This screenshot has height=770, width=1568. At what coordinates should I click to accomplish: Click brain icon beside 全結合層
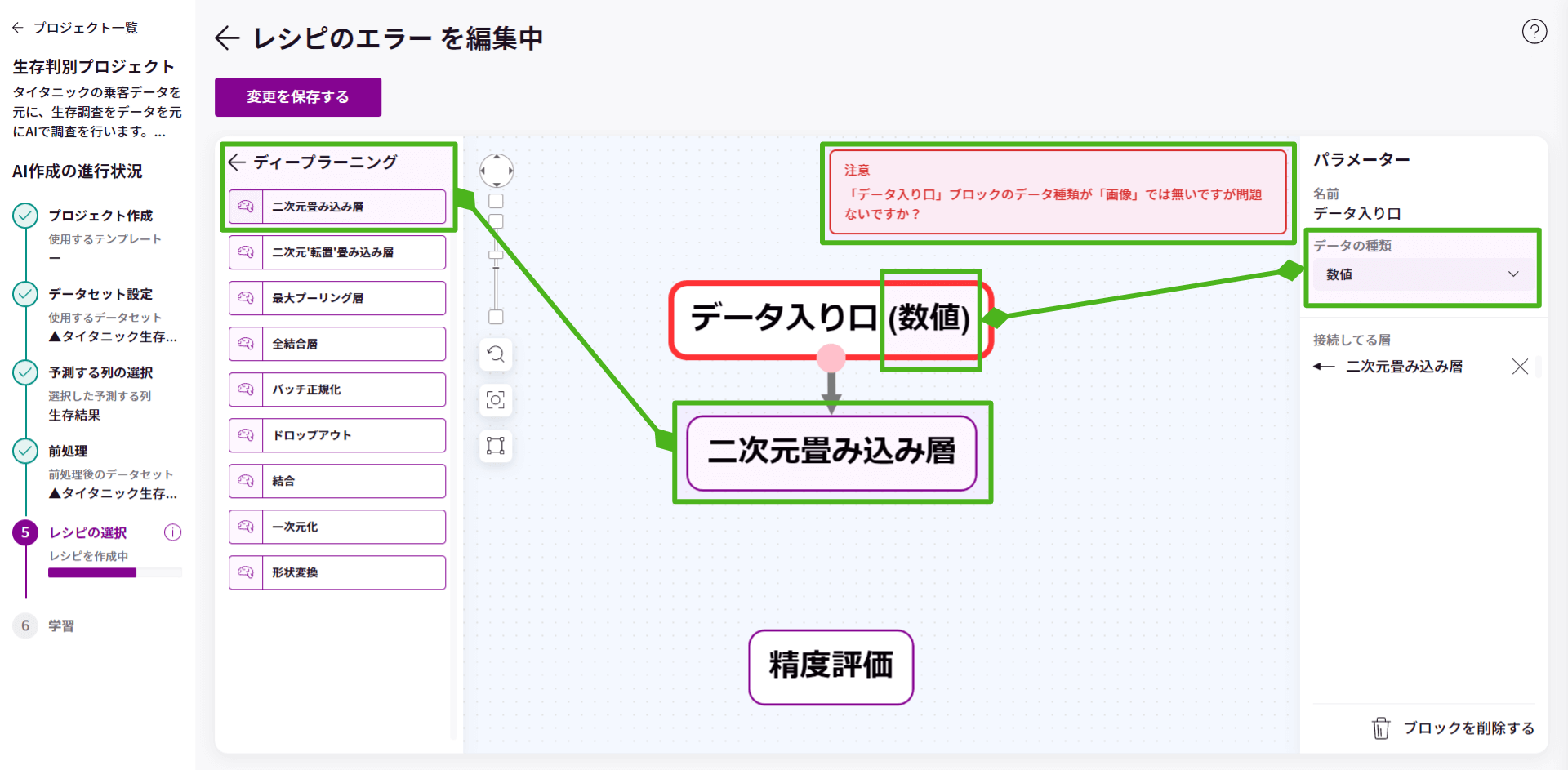coord(246,344)
